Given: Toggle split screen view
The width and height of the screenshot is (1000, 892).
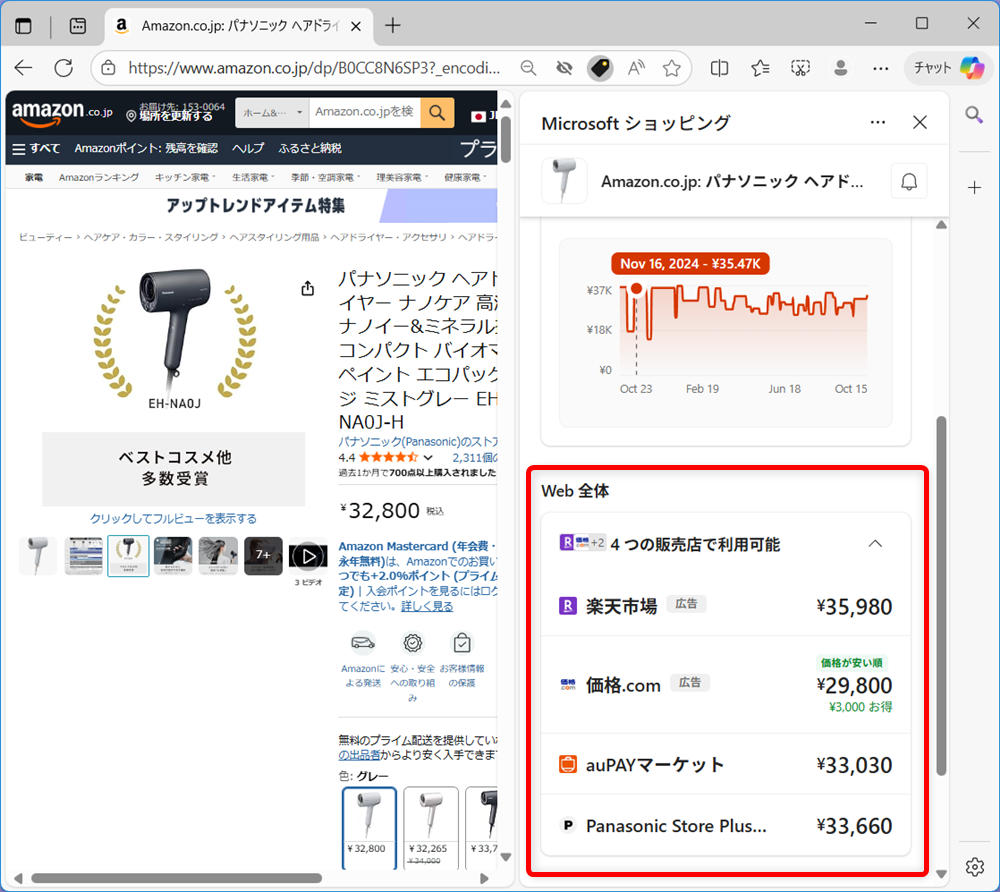Looking at the screenshot, I should pyautogui.click(x=719, y=68).
